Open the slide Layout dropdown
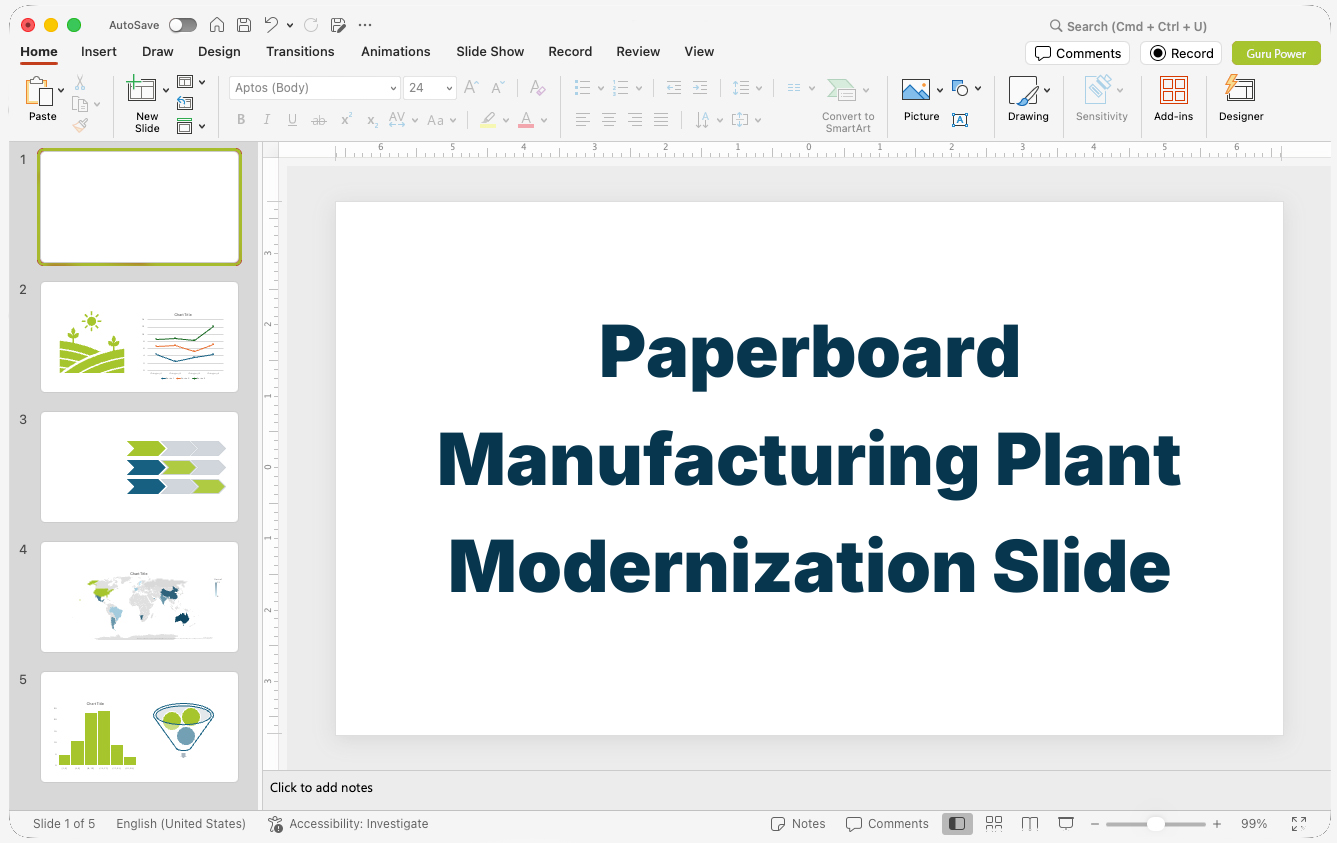This screenshot has height=843, width=1337. click(191, 82)
